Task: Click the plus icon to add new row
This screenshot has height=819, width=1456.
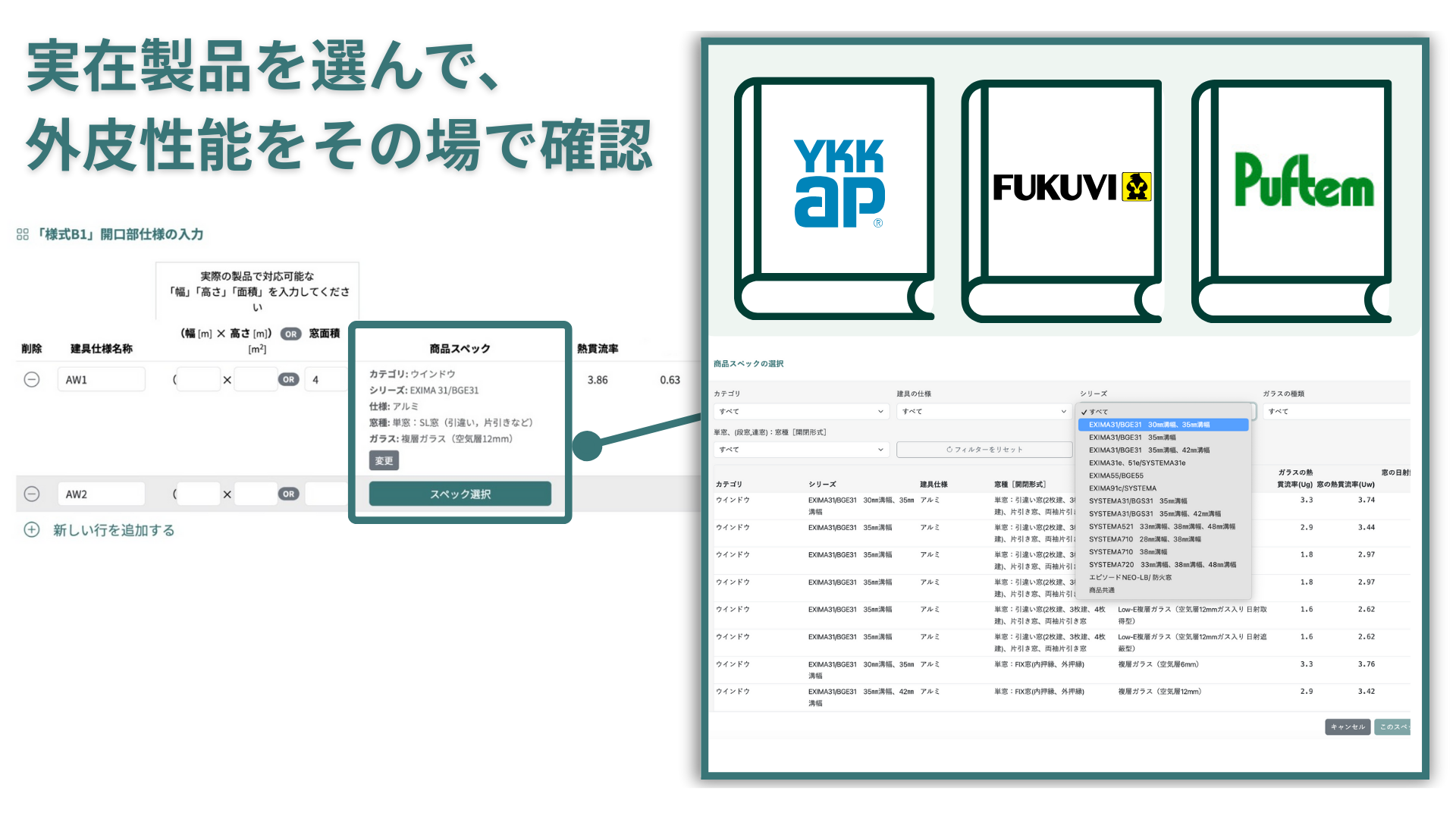Action: [x=32, y=530]
